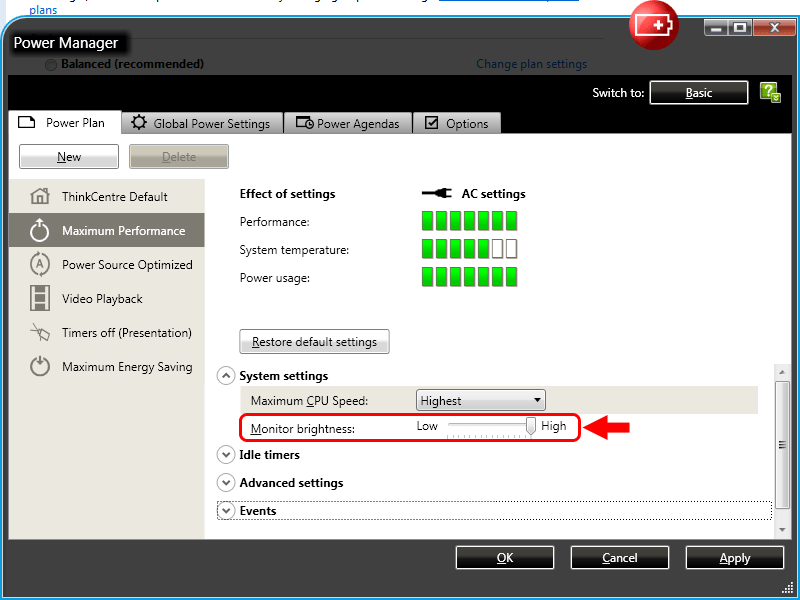Click Restore default settings button
The height and width of the screenshot is (600, 800).
(x=314, y=342)
